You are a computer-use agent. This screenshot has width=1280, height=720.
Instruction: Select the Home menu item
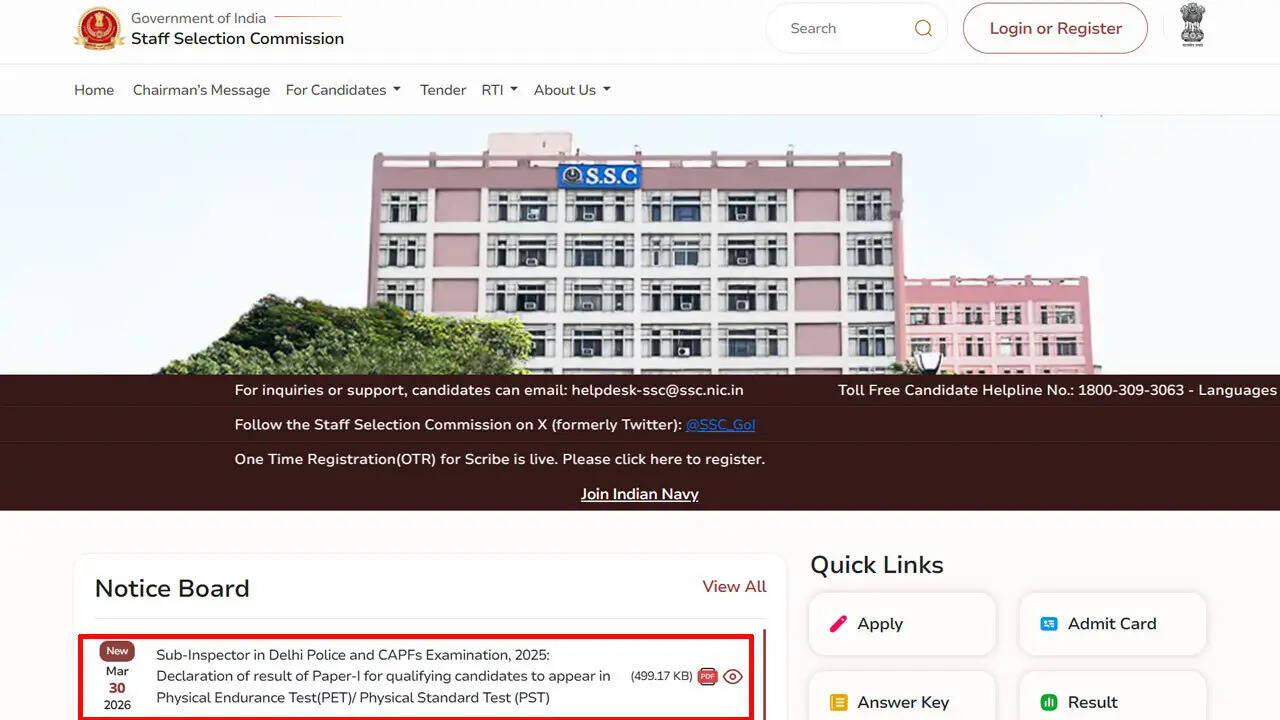click(x=93, y=89)
